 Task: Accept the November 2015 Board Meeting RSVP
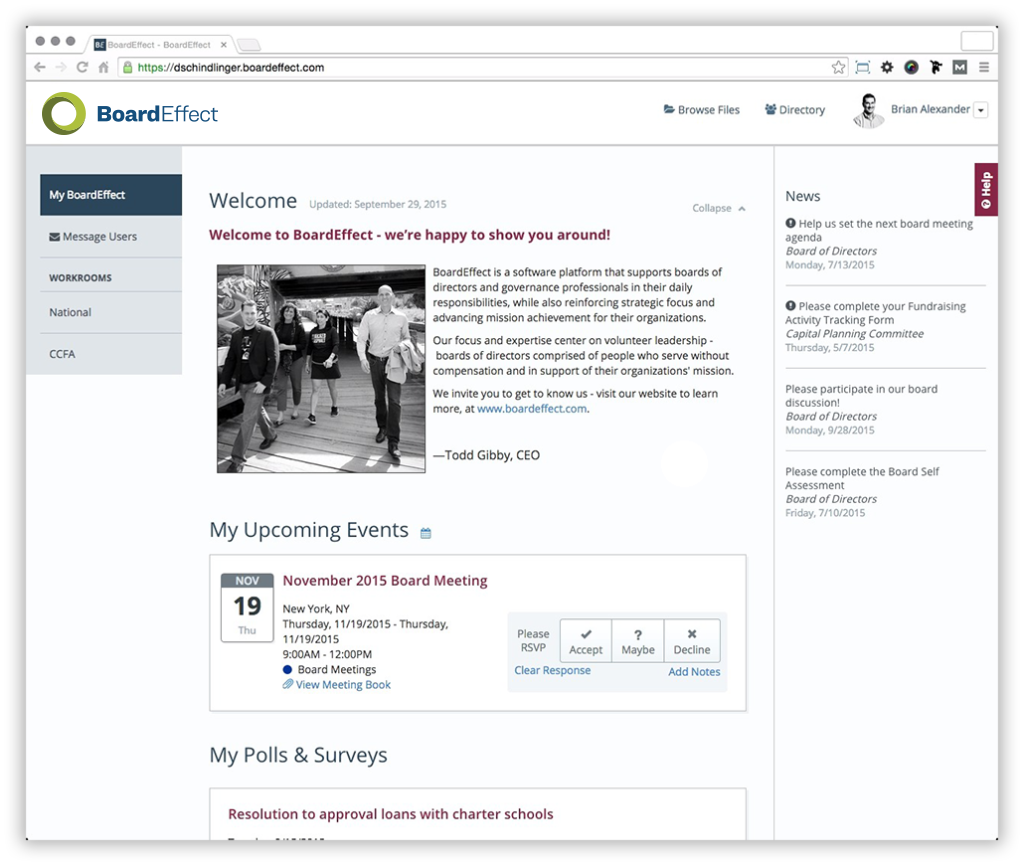[x=585, y=640]
